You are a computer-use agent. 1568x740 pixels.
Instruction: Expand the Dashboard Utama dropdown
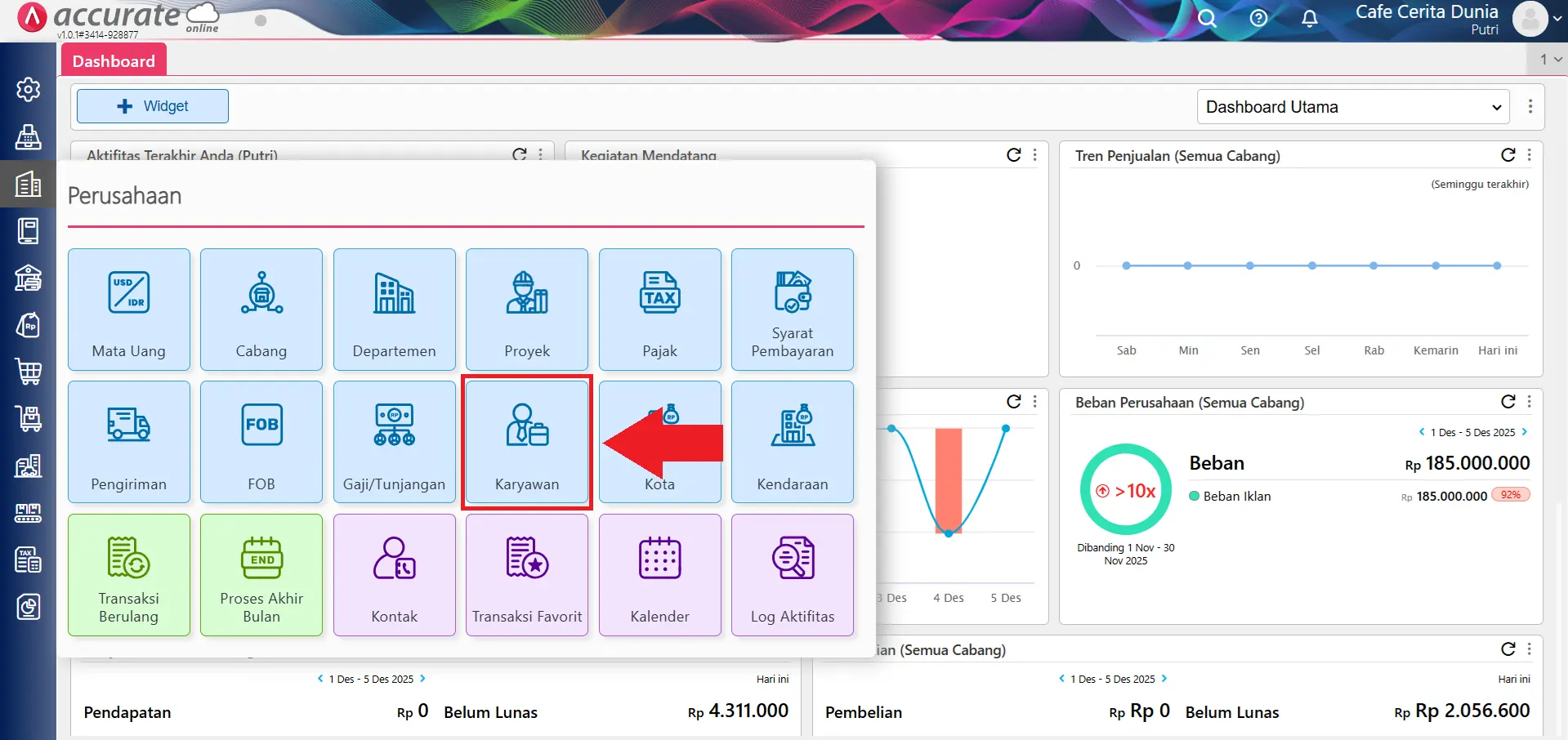(x=1353, y=107)
